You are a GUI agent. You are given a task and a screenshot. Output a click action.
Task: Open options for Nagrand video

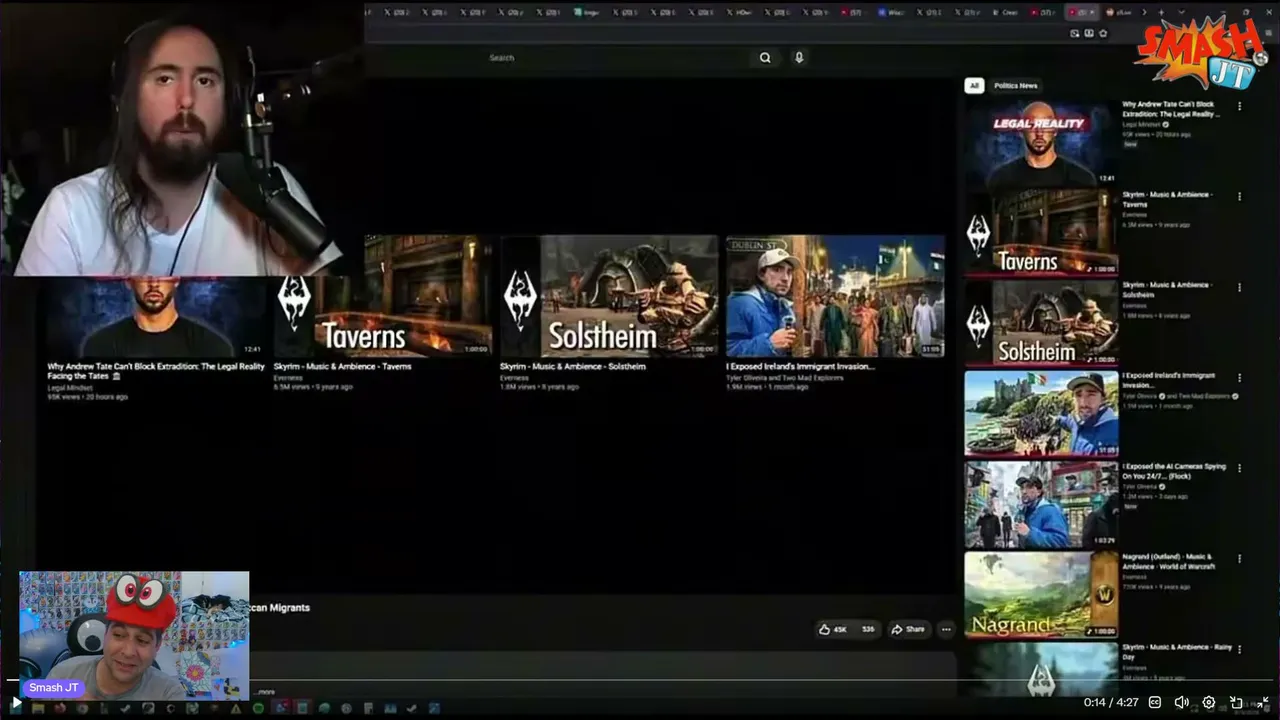(x=1240, y=559)
